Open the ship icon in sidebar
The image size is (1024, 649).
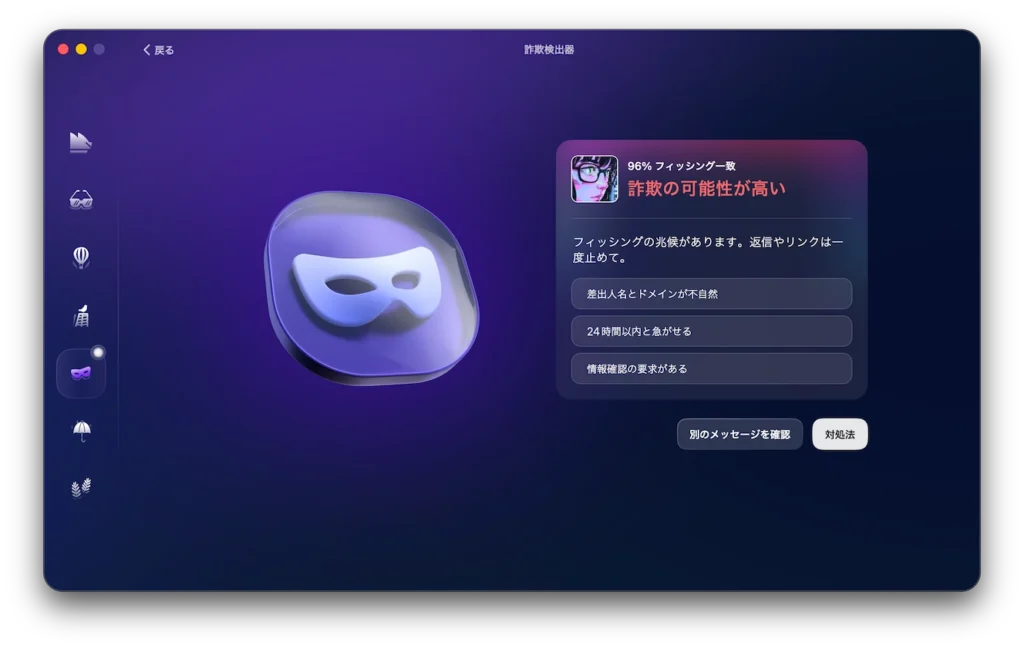pos(80,142)
